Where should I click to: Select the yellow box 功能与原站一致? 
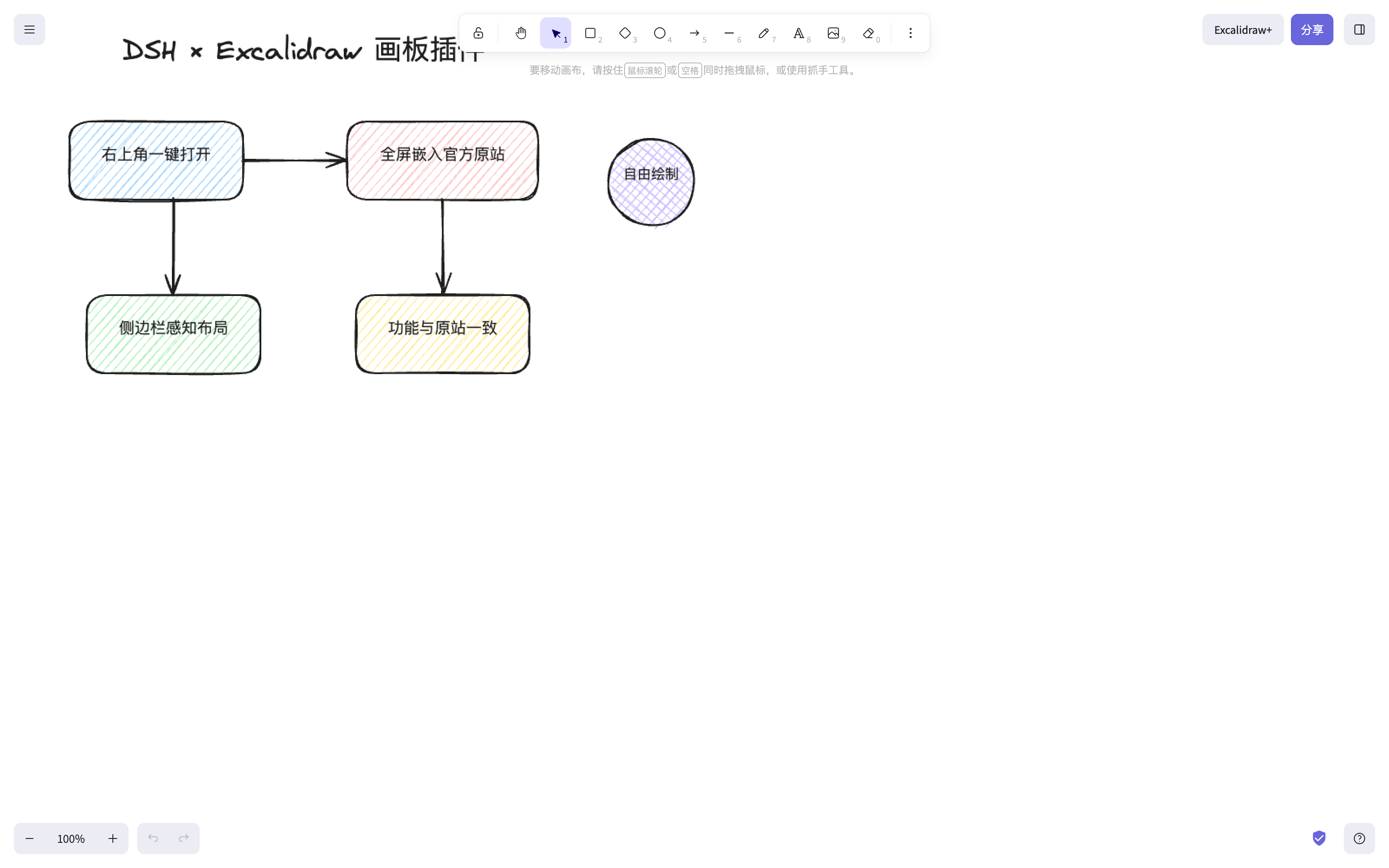point(443,334)
